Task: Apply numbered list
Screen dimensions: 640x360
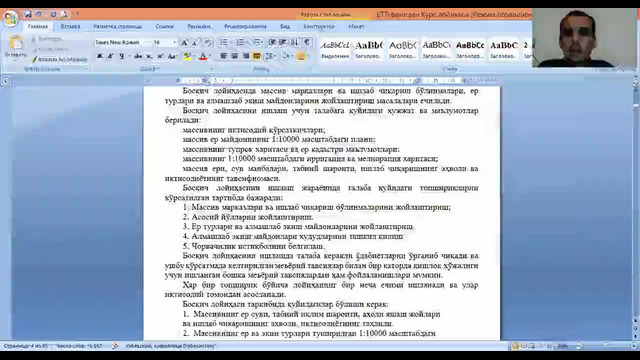Action: point(240,42)
